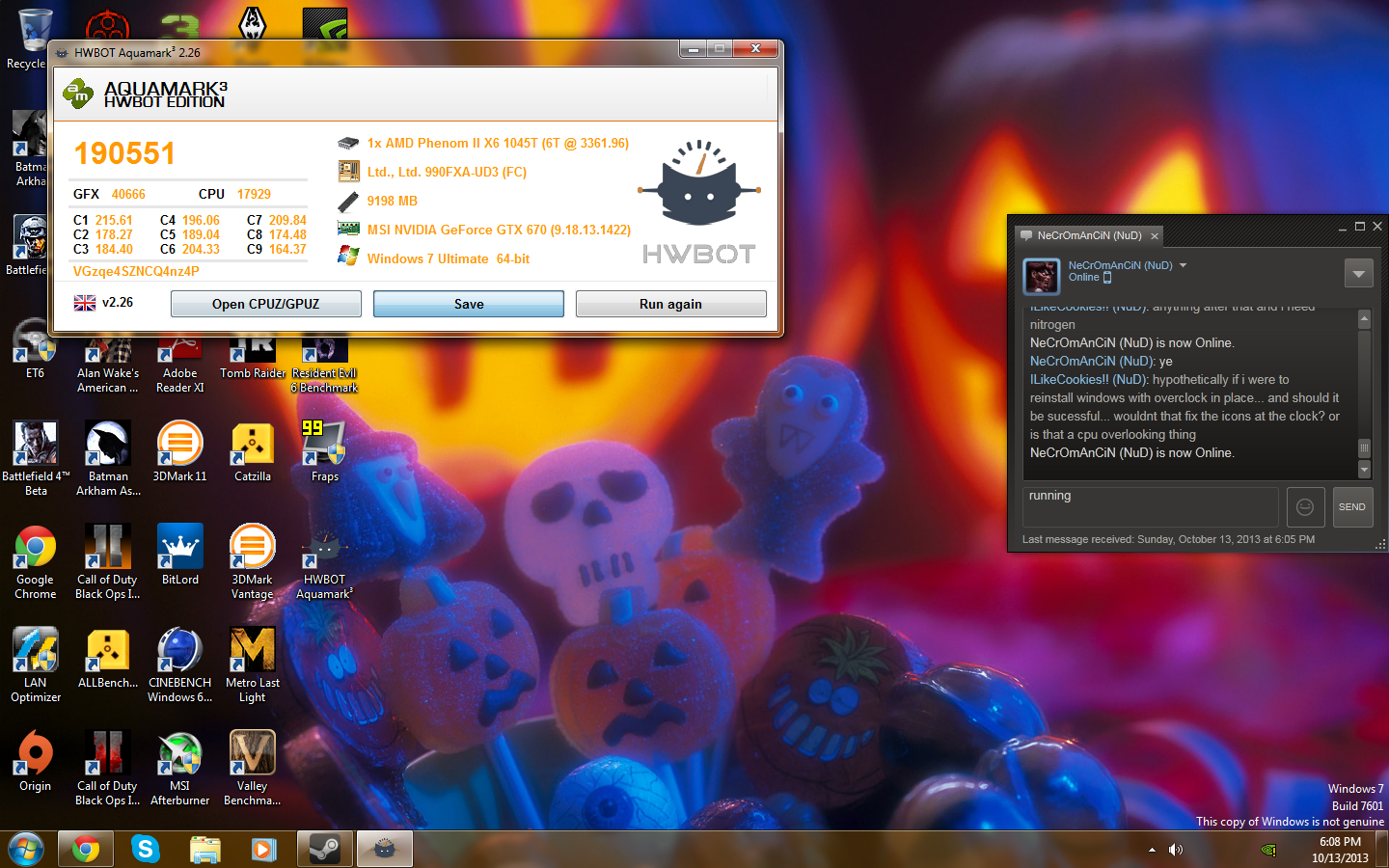Launch Metro Last Light desktop icon
This screenshot has width=1389, height=868.
coord(252,665)
